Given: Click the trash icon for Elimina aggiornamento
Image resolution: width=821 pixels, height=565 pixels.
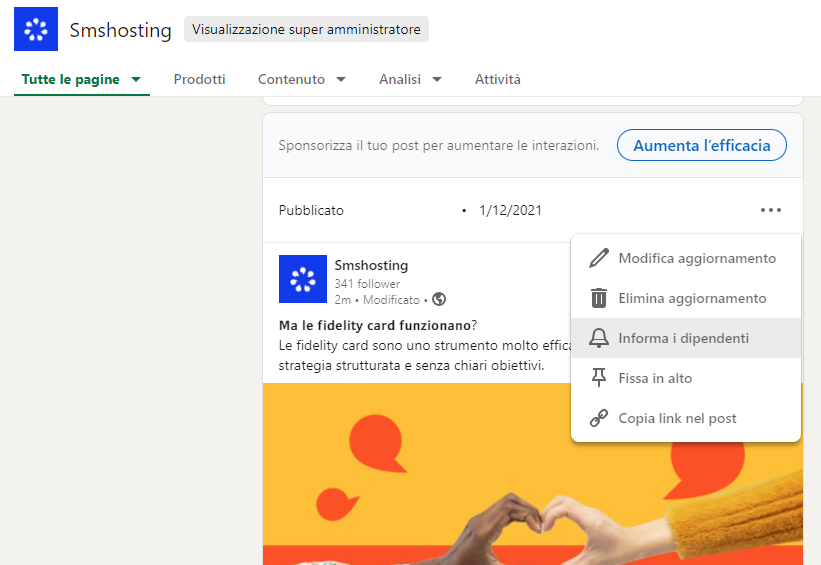Looking at the screenshot, I should click(599, 298).
